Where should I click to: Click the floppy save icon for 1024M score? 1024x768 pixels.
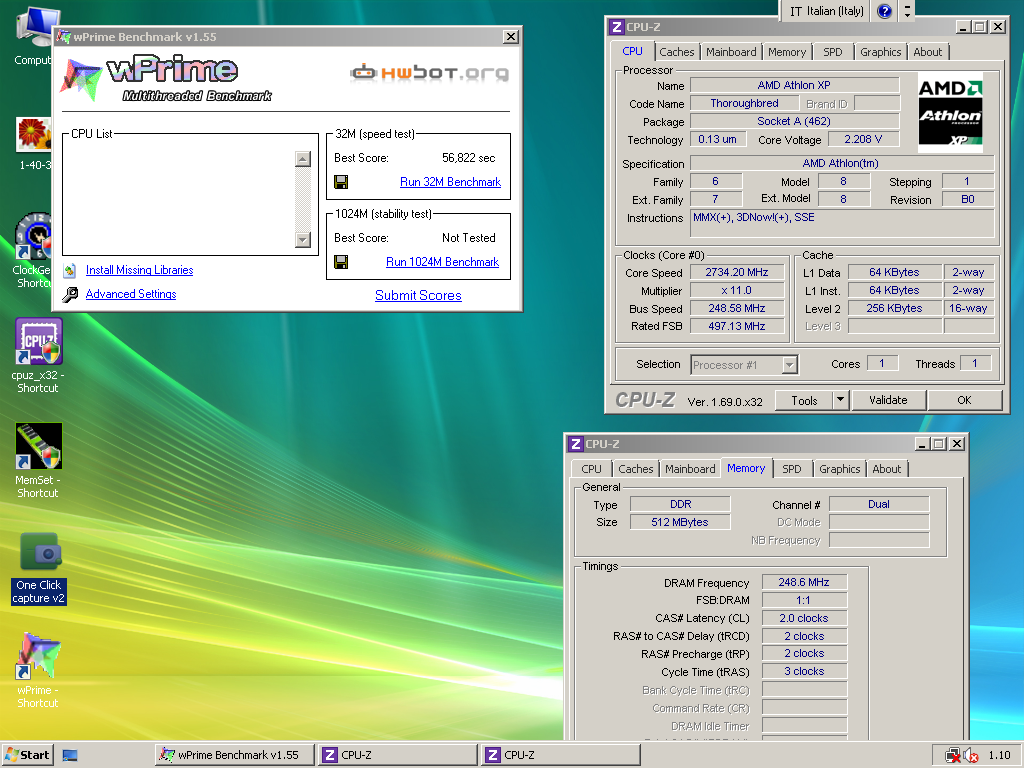click(341, 262)
